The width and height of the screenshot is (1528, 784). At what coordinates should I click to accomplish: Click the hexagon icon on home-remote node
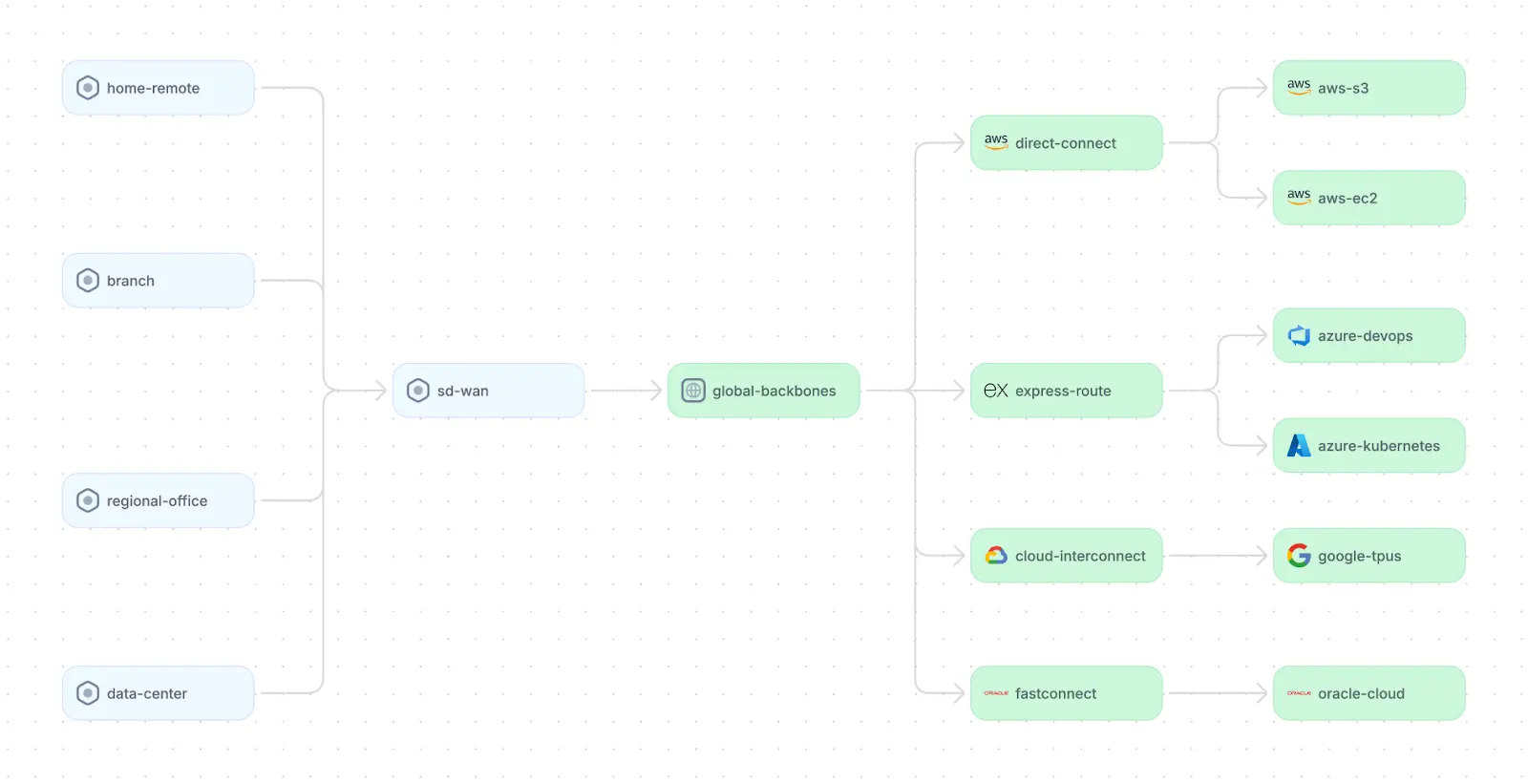coord(88,88)
